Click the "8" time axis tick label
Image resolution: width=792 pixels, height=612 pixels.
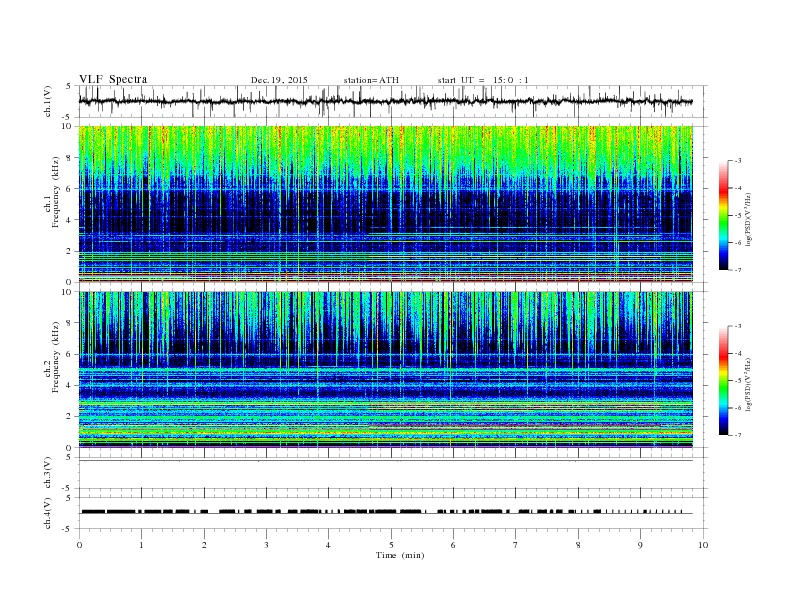[578, 545]
